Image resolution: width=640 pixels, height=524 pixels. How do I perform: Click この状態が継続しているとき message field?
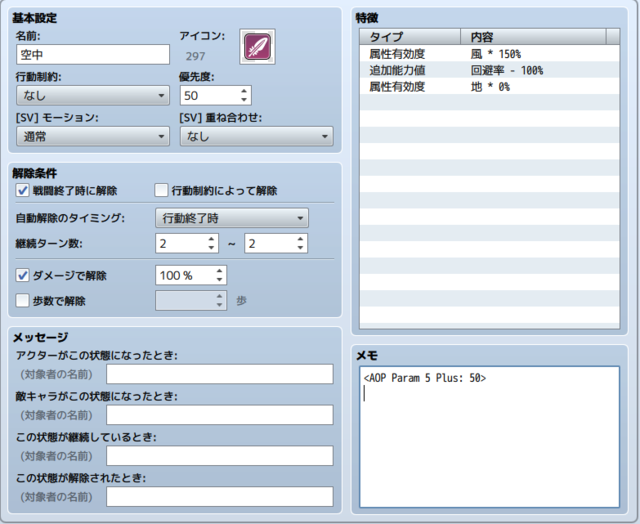click(x=220, y=456)
